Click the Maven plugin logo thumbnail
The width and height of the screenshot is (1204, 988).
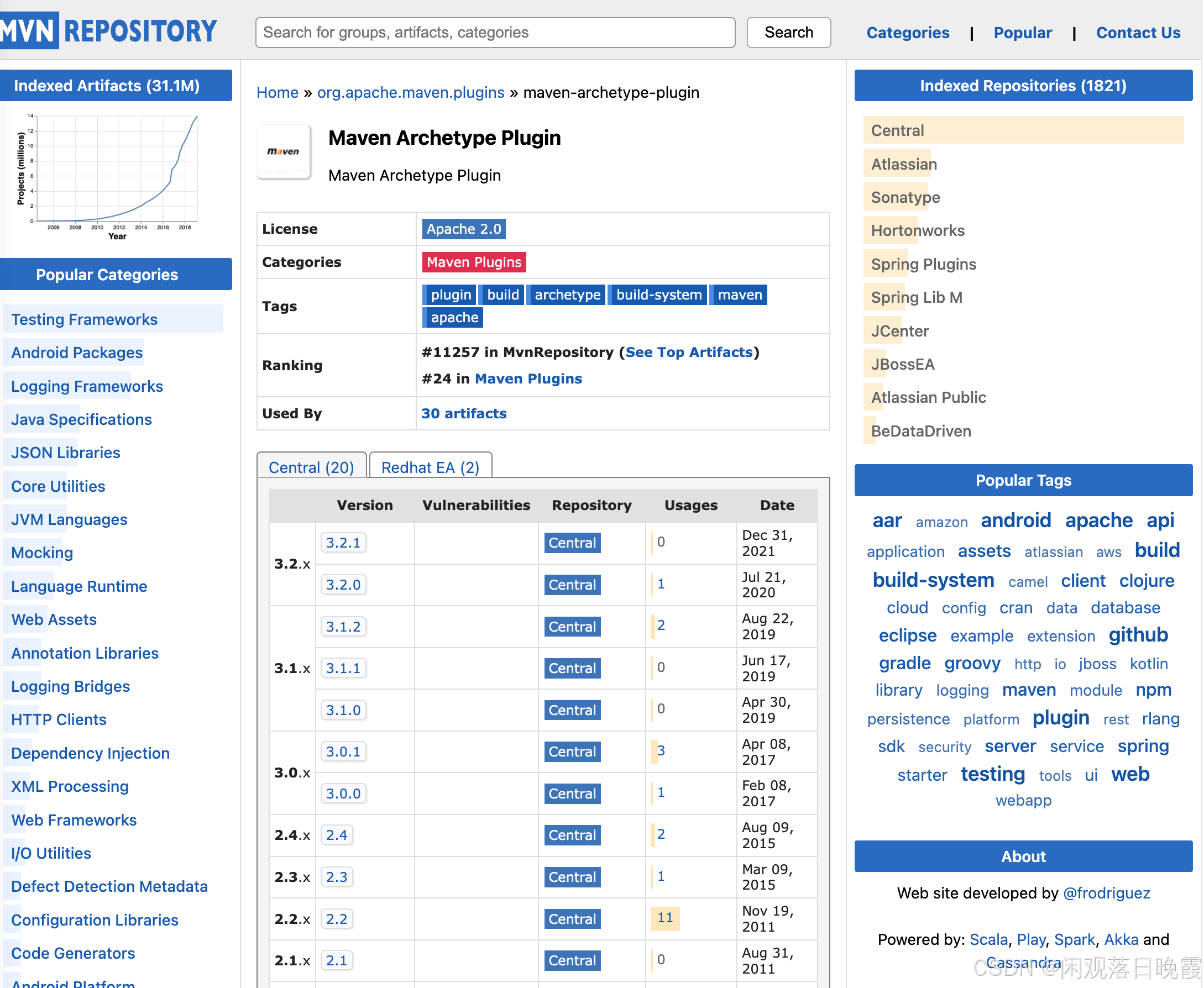pos(284,152)
